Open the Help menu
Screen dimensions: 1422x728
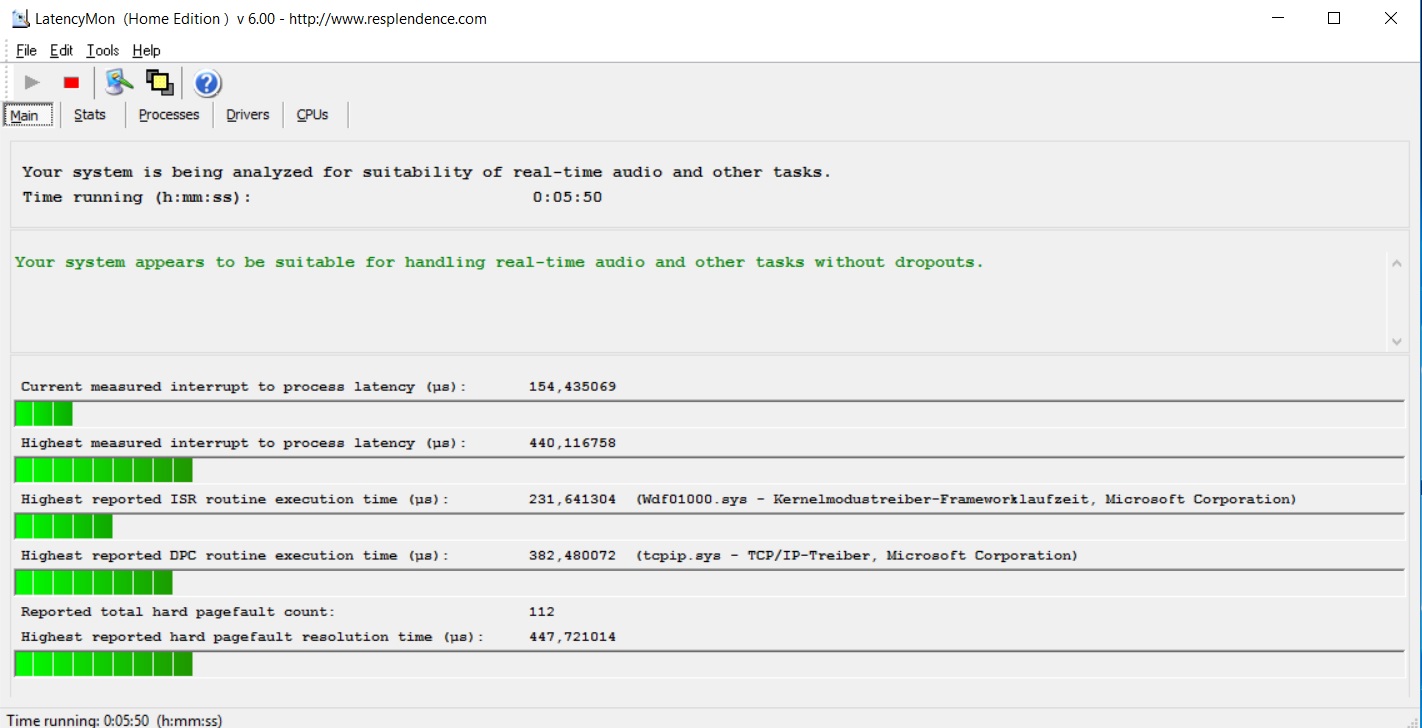point(146,51)
